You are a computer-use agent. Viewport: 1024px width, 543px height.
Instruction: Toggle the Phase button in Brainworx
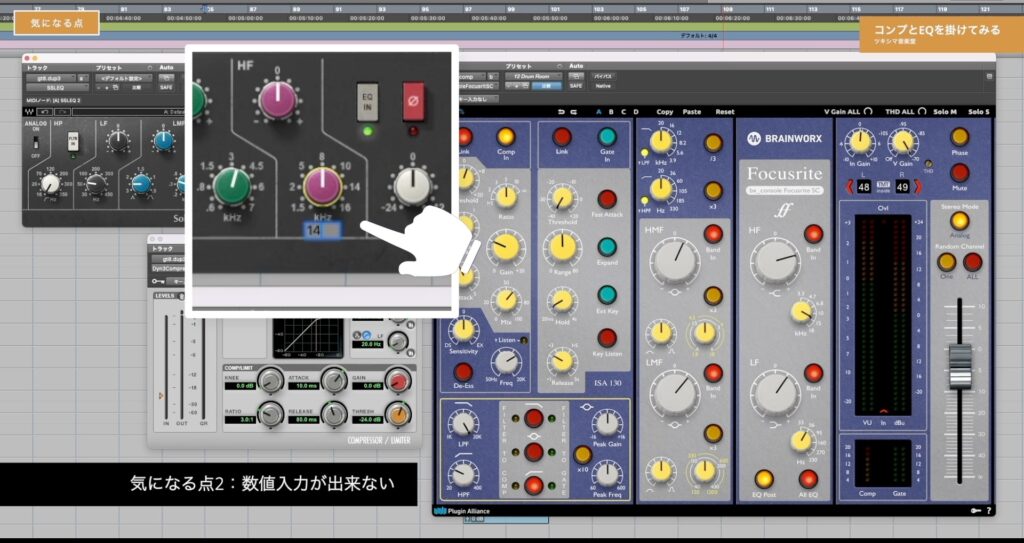pos(959,137)
